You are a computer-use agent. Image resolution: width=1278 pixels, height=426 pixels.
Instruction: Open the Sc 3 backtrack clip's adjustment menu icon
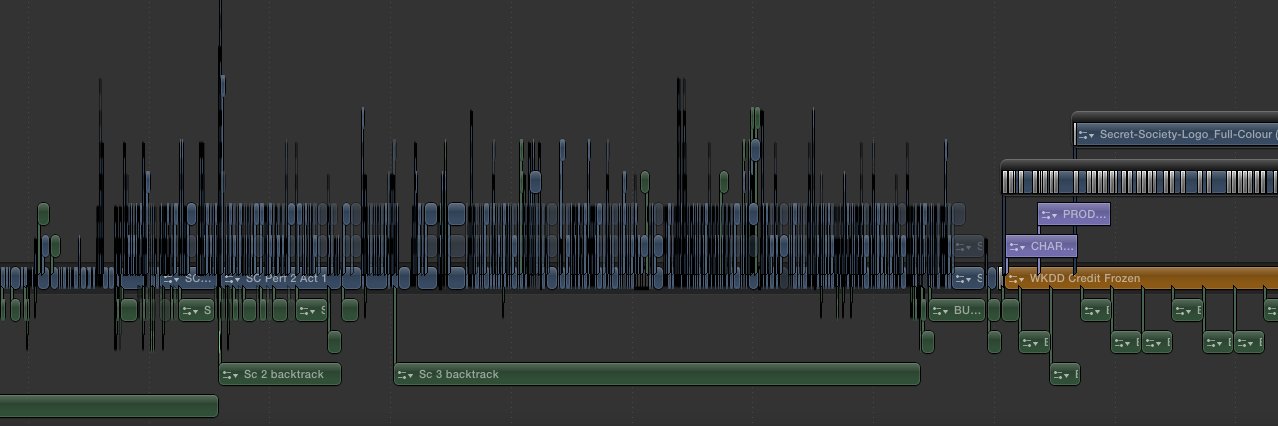click(405, 375)
